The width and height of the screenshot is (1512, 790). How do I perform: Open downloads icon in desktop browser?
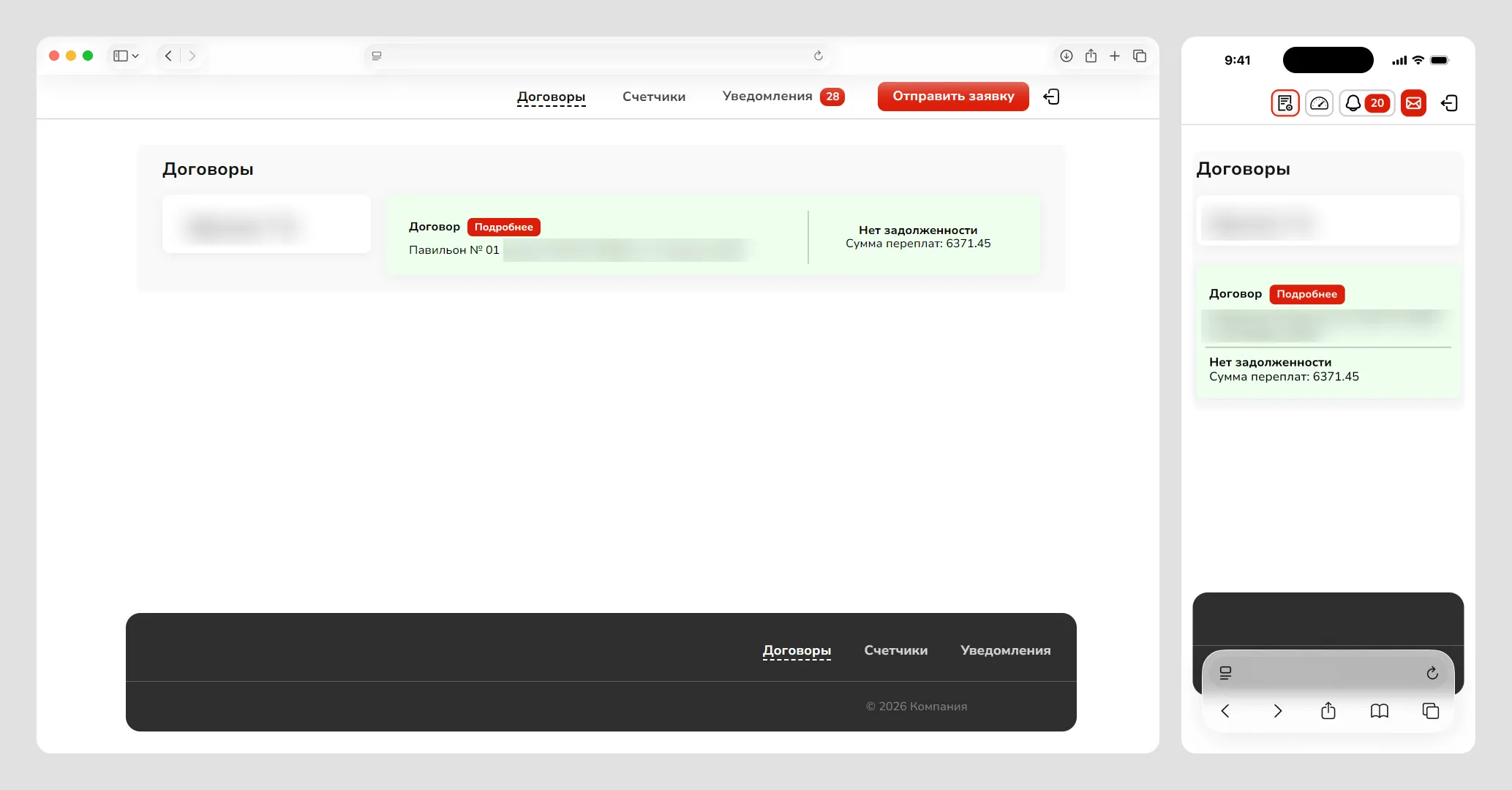[x=1067, y=56]
